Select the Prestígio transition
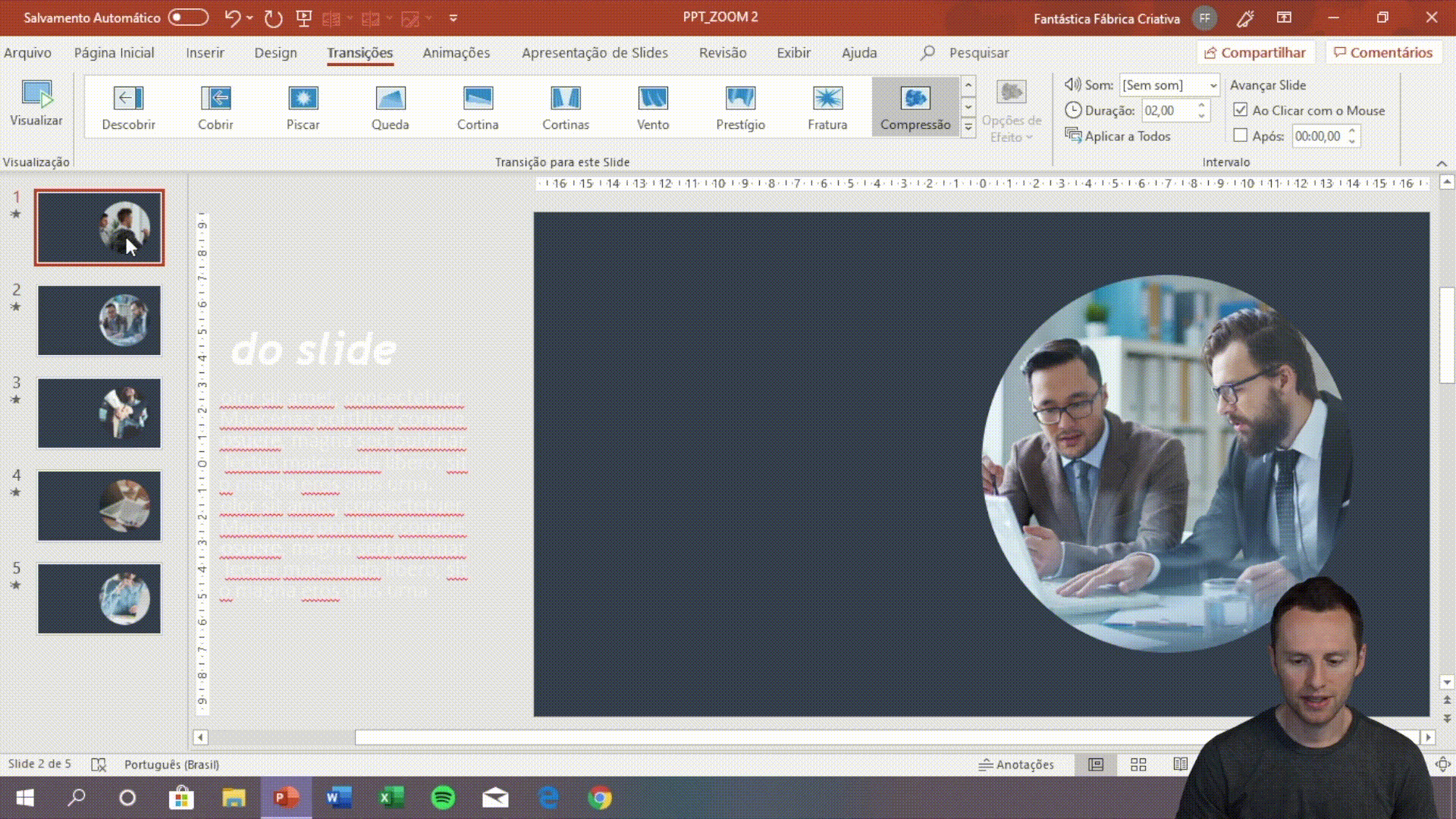This screenshot has width=1456, height=819. pos(740,107)
